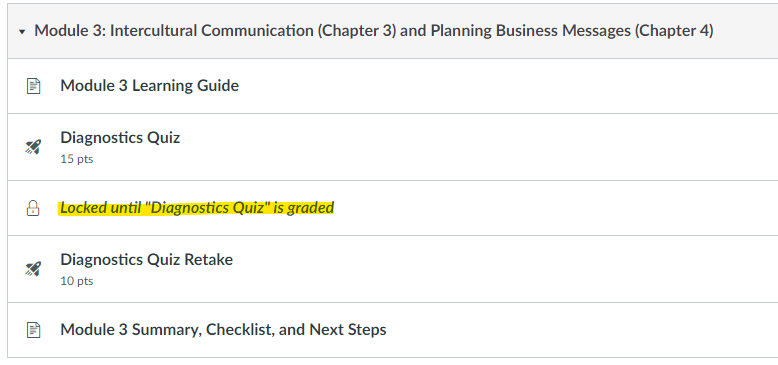
Task: Click the 10 pts label under Quiz Retake
Action: pyautogui.click(x=77, y=281)
